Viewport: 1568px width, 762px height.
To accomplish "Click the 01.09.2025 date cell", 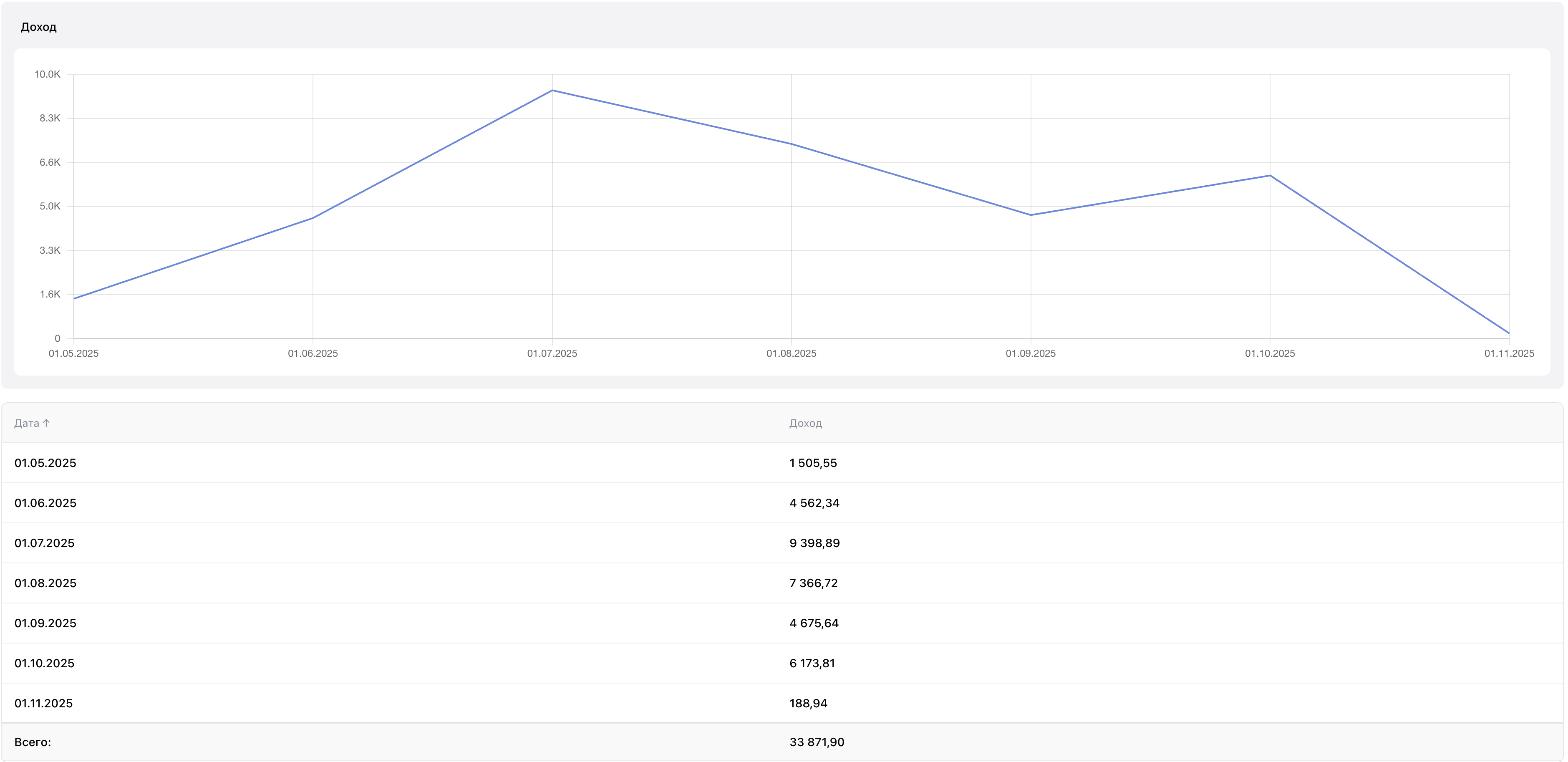I will (45, 623).
